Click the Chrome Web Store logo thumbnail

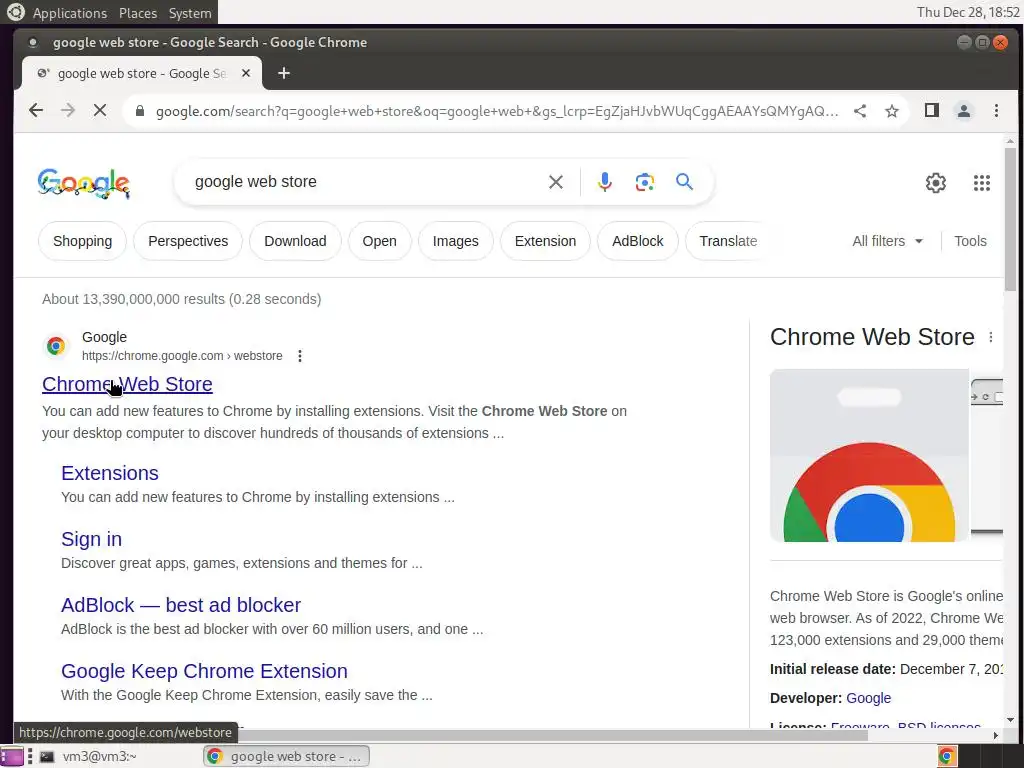(869, 455)
